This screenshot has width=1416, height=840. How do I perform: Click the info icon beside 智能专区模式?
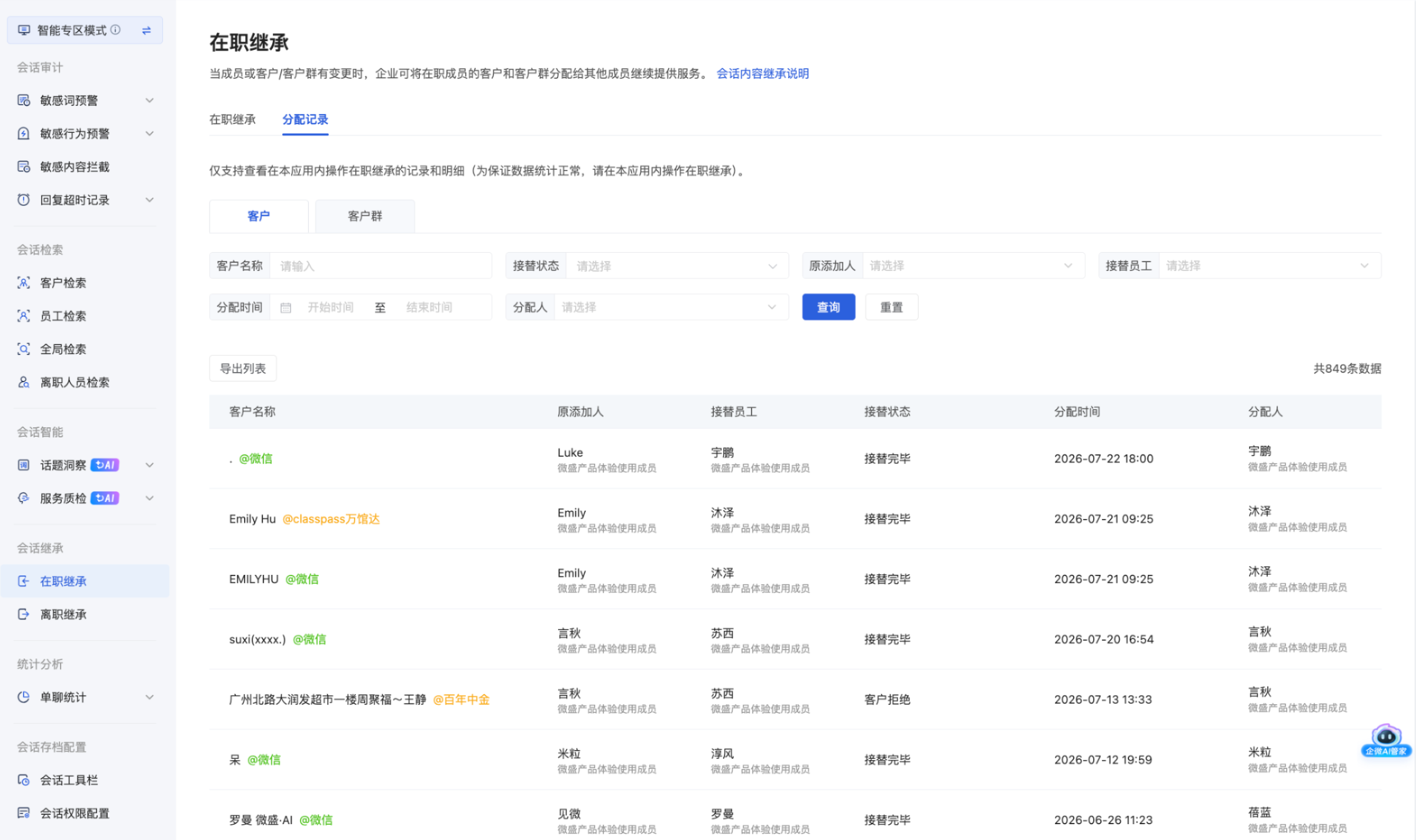(x=116, y=29)
